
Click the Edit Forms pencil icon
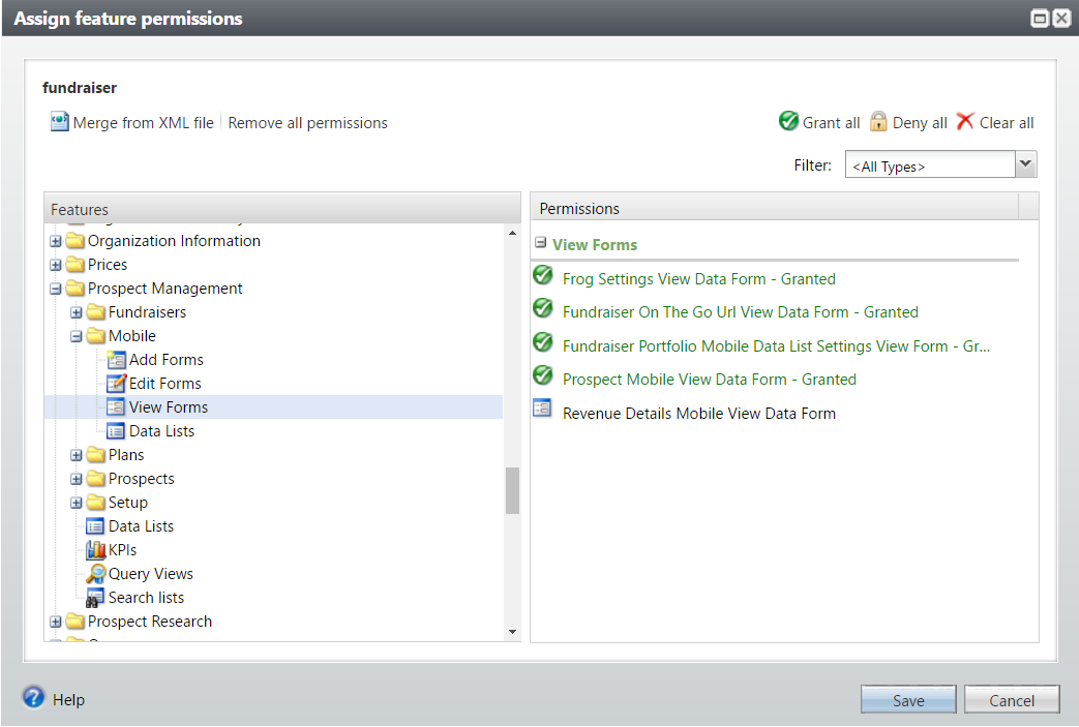116,383
